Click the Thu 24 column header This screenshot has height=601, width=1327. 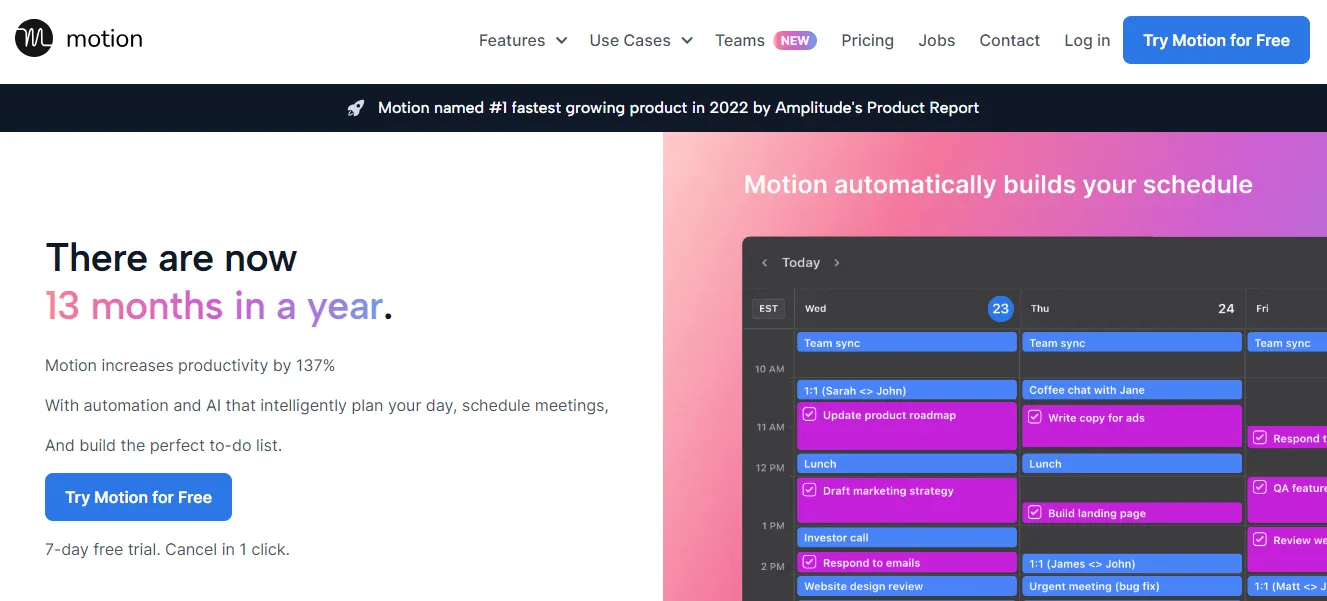(x=1132, y=309)
